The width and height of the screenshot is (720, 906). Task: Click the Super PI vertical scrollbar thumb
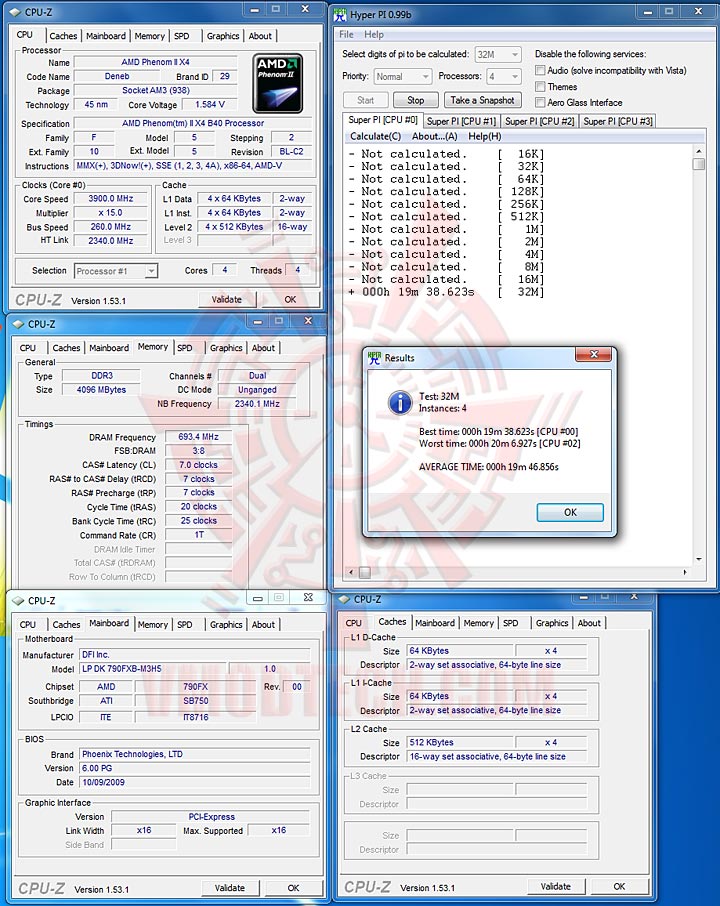click(x=699, y=164)
